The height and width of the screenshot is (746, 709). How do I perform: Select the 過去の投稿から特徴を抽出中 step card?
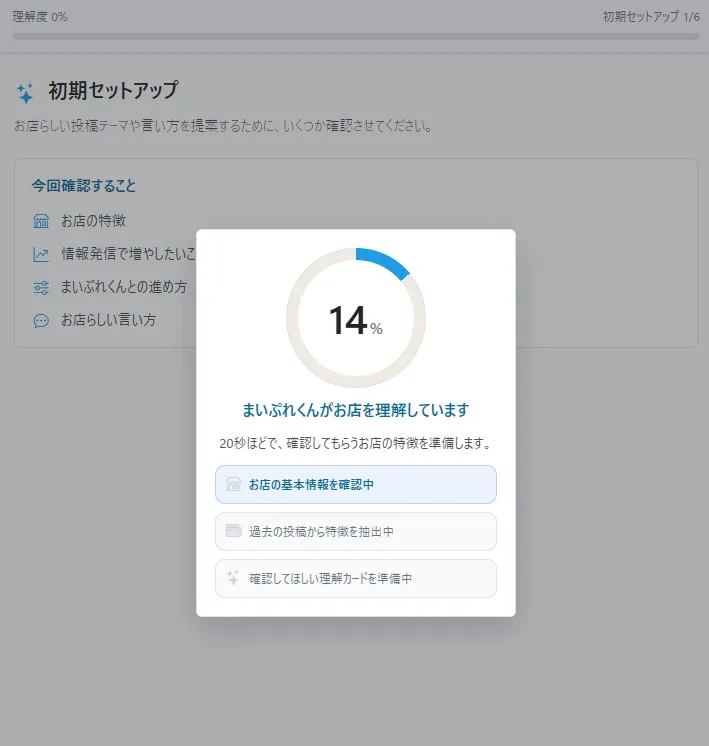pos(356,531)
